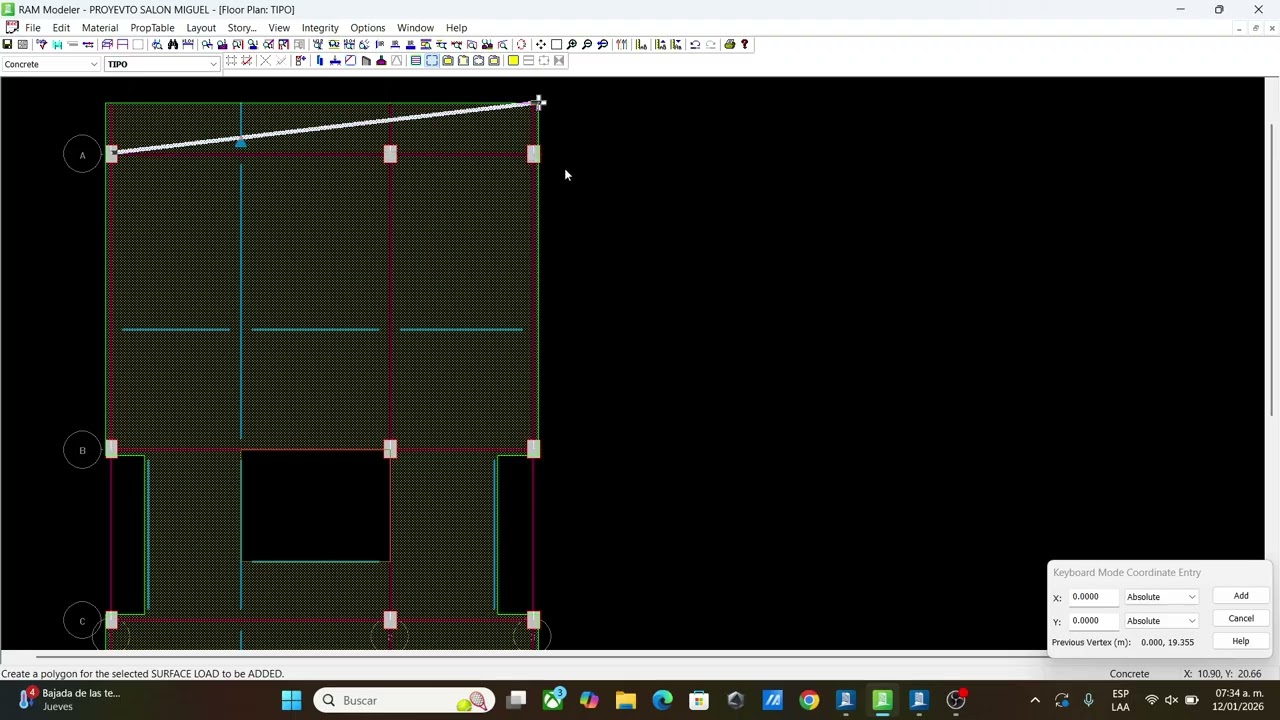The height and width of the screenshot is (720, 1280).
Task: Open the File menu
Action: 33,28
